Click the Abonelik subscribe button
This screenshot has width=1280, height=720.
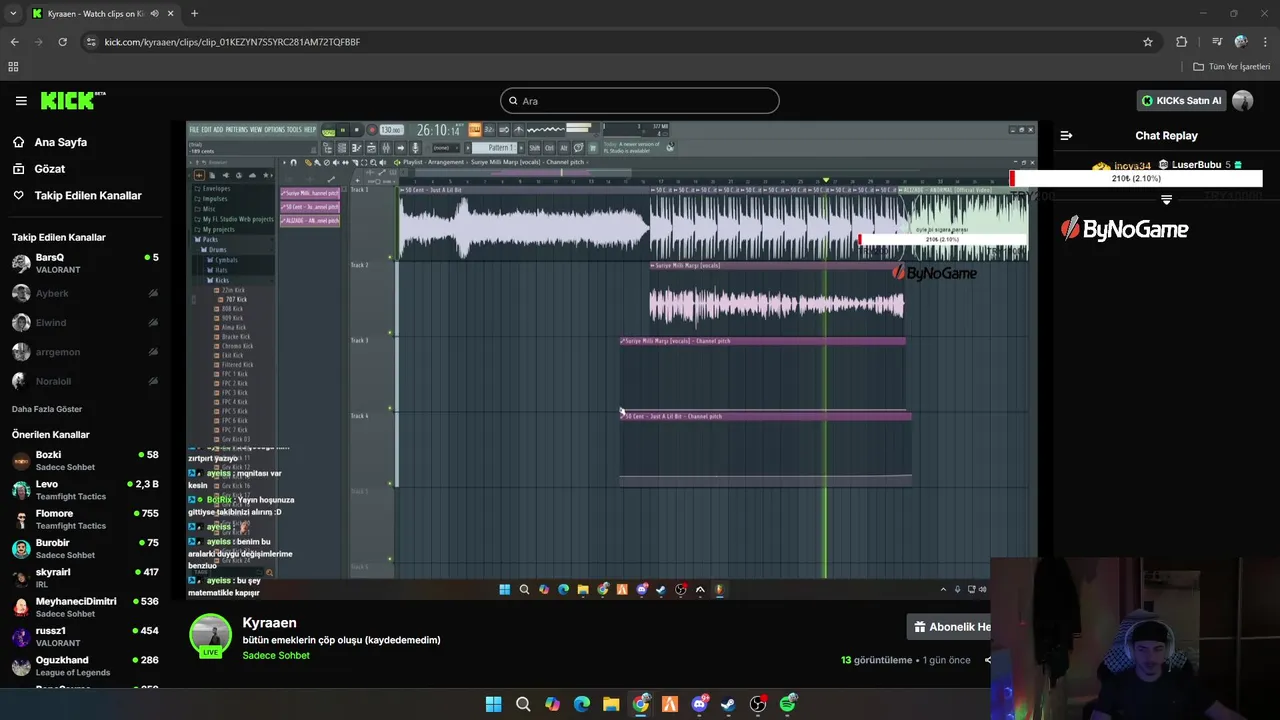tap(949, 627)
